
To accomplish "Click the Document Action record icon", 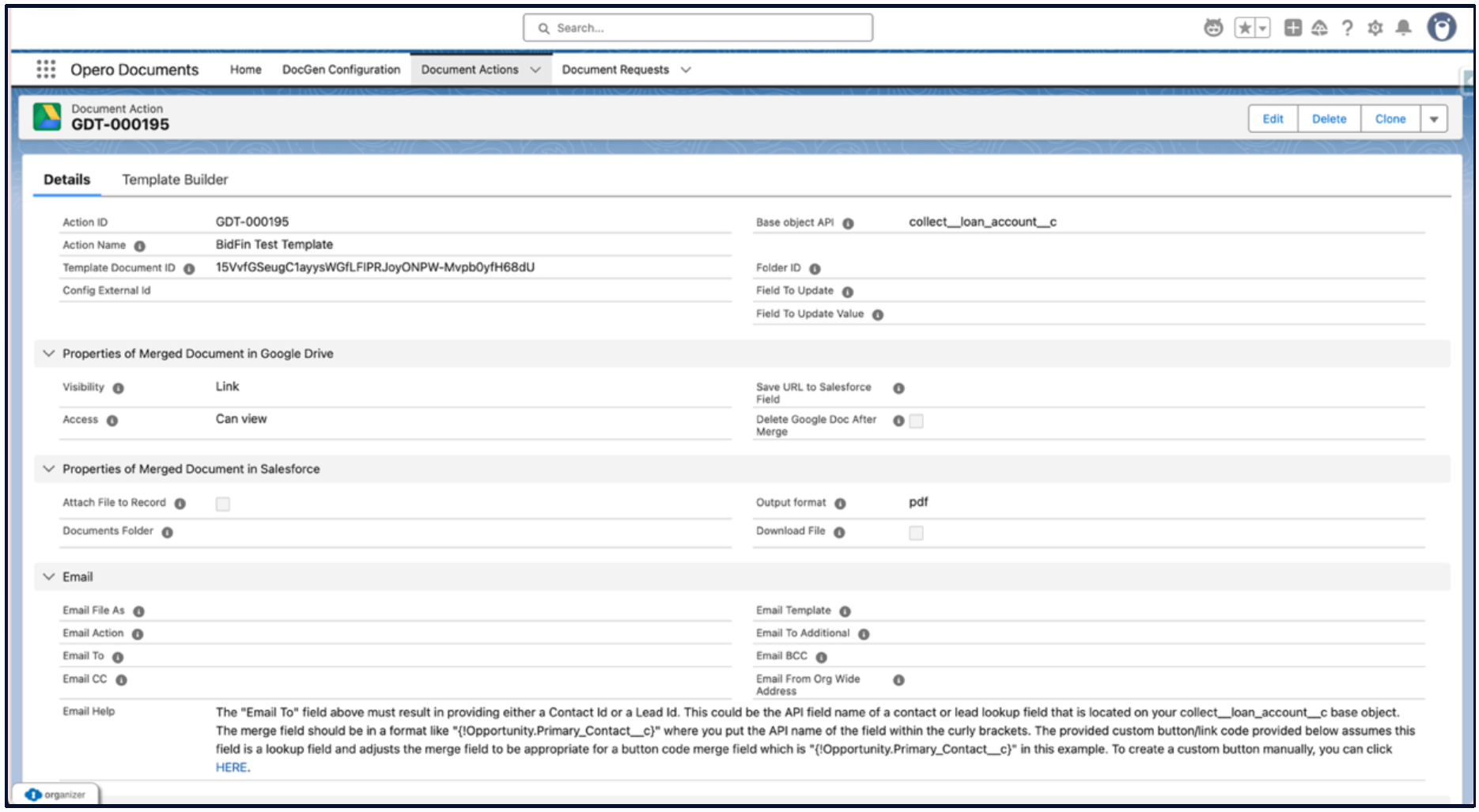I will tap(47, 117).
